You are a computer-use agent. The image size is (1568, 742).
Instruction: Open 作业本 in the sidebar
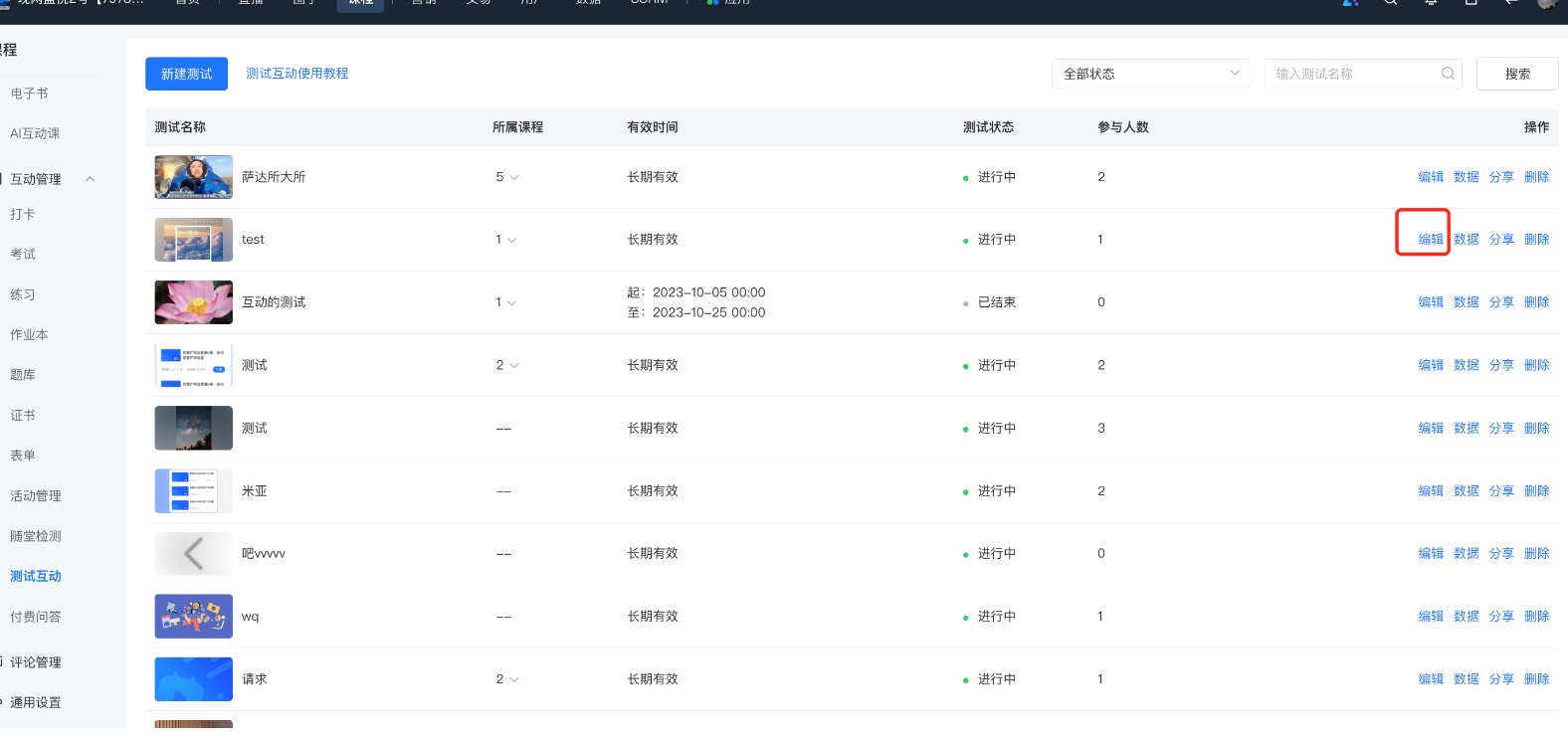coord(29,335)
